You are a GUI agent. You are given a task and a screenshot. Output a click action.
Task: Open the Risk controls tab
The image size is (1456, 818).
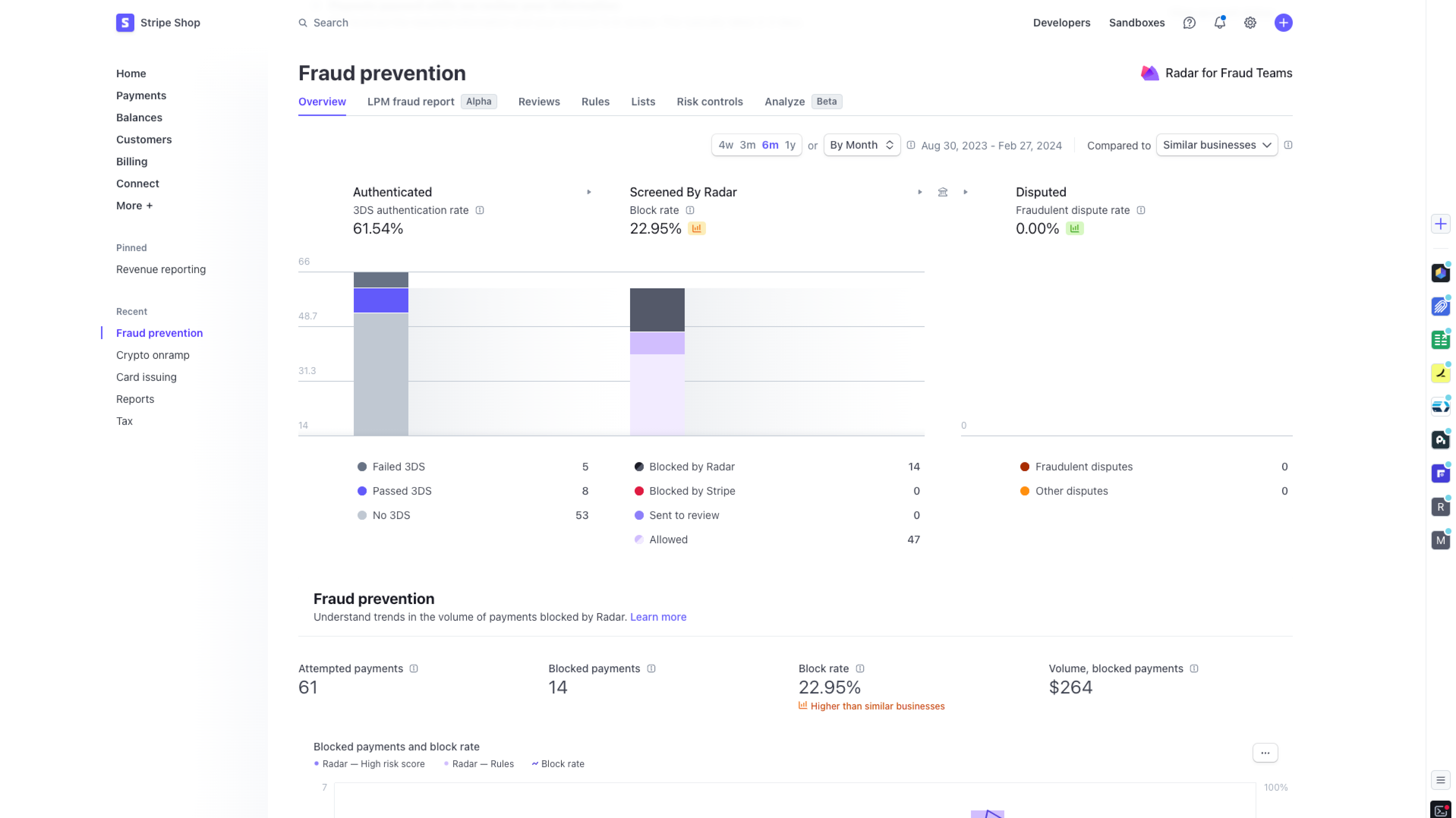point(710,102)
